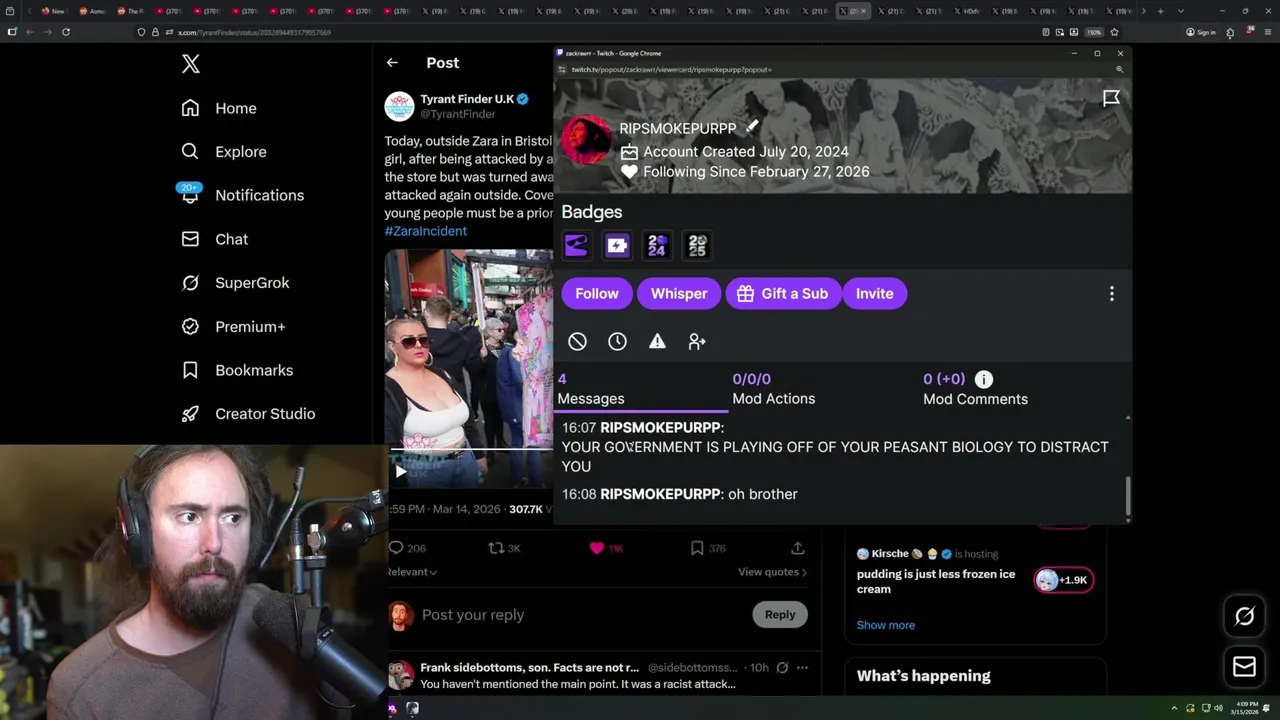The width and height of the screenshot is (1280, 720).
Task: Click the +1.9K listeners pill for Kirsche space
Action: pos(1063,580)
